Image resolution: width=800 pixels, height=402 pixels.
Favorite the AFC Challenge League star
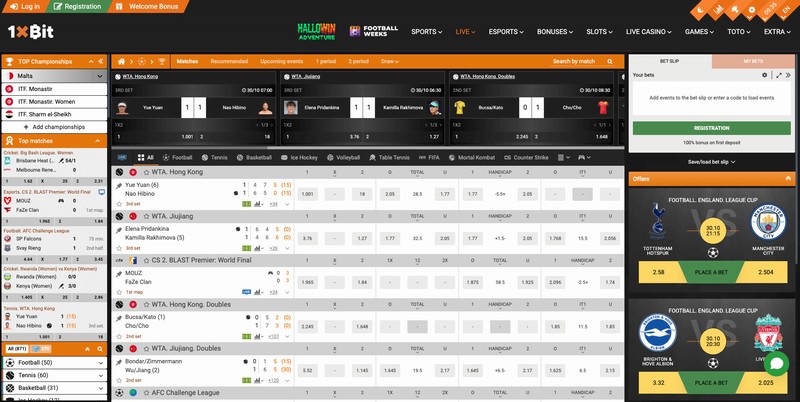click(x=146, y=393)
